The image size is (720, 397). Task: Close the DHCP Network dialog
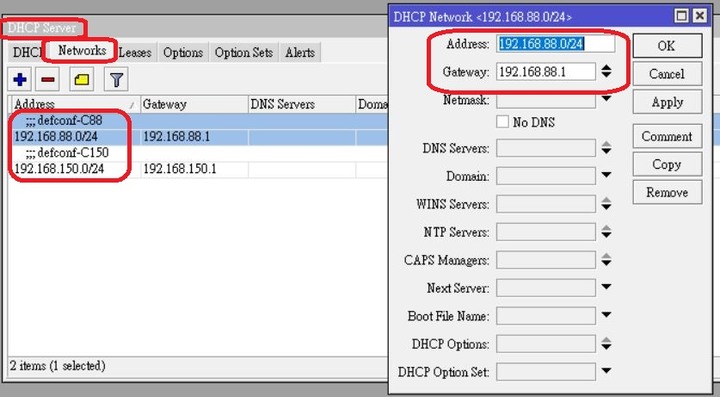coord(699,16)
